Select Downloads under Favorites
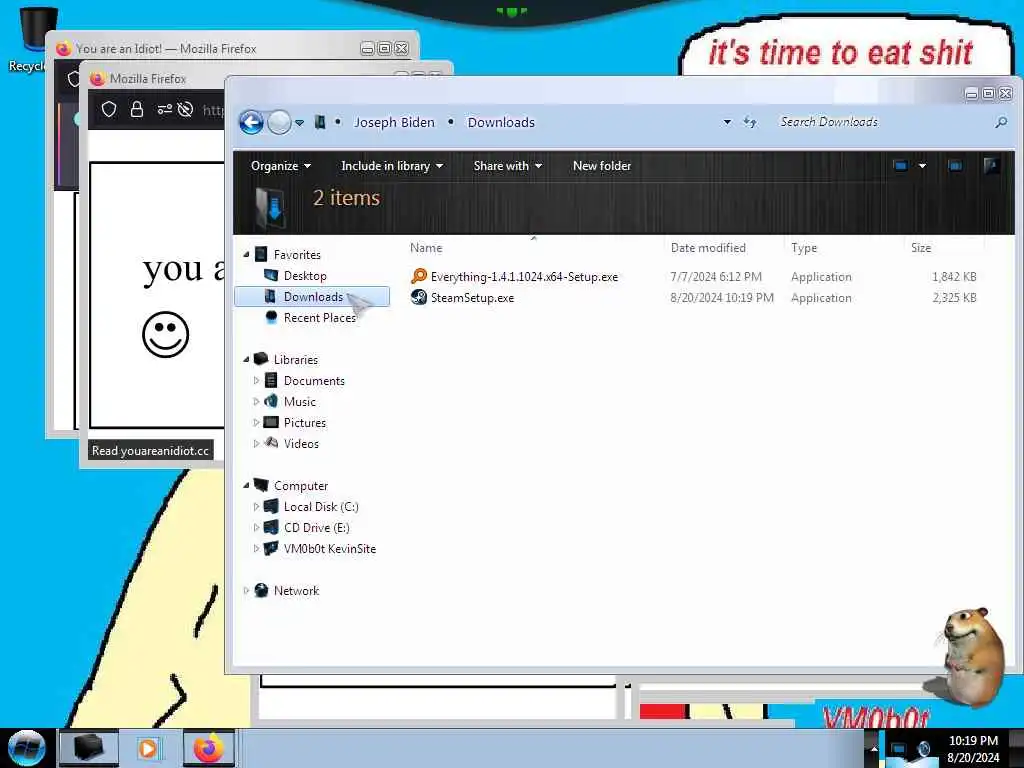 (313, 296)
